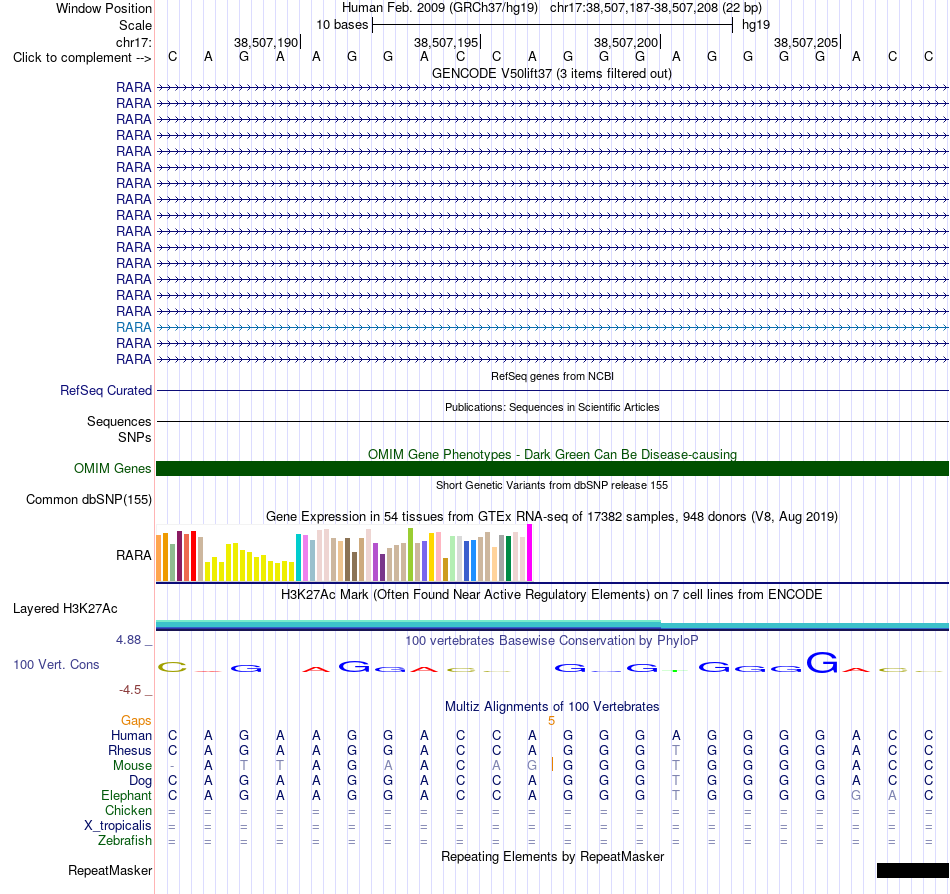Image resolution: width=950 pixels, height=894 pixels.
Task: Click the '4.88' PhyloP upper scale value
Action: [x=128, y=640]
